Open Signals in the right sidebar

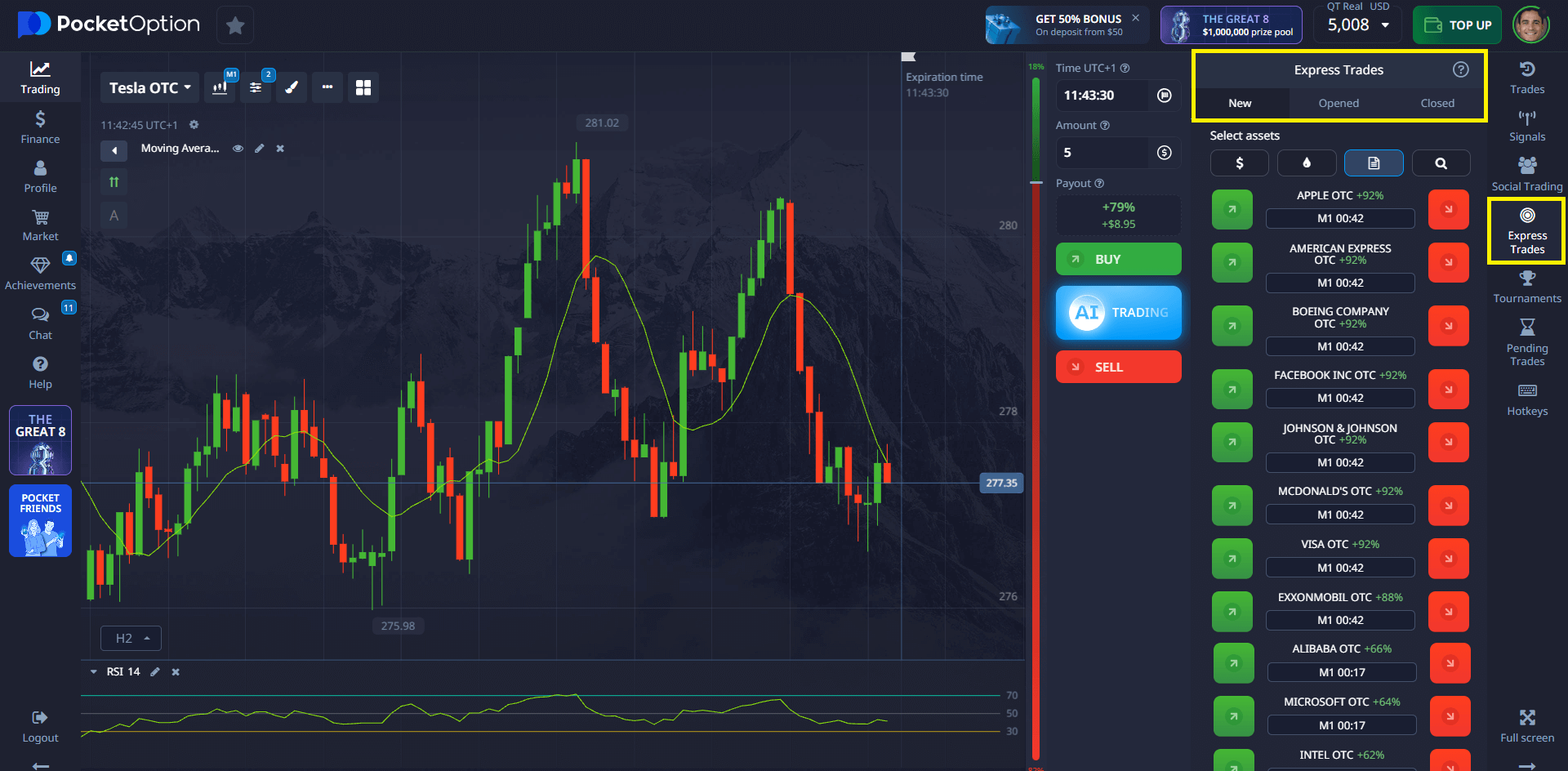coord(1526,127)
